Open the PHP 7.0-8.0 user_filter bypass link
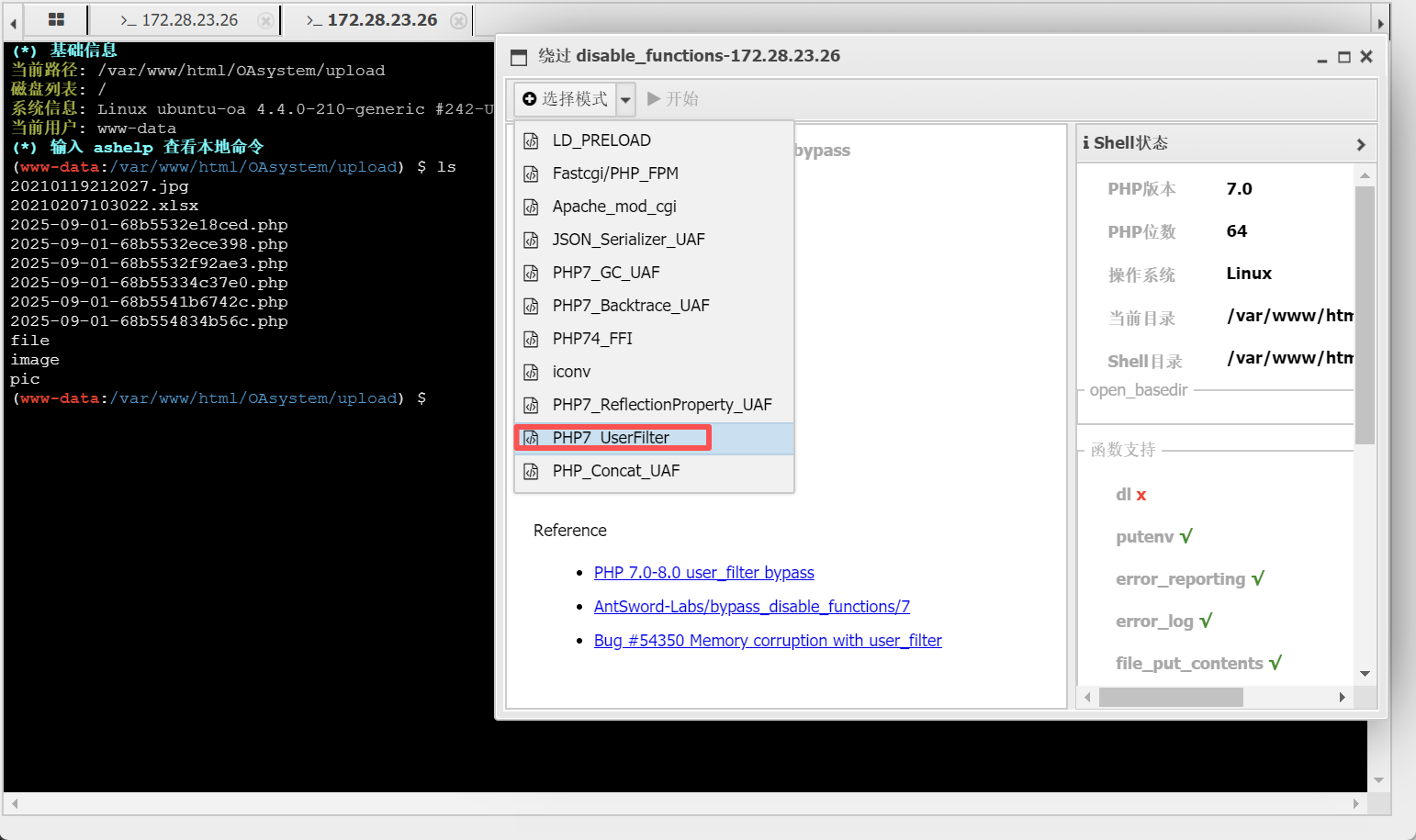 pyautogui.click(x=703, y=573)
